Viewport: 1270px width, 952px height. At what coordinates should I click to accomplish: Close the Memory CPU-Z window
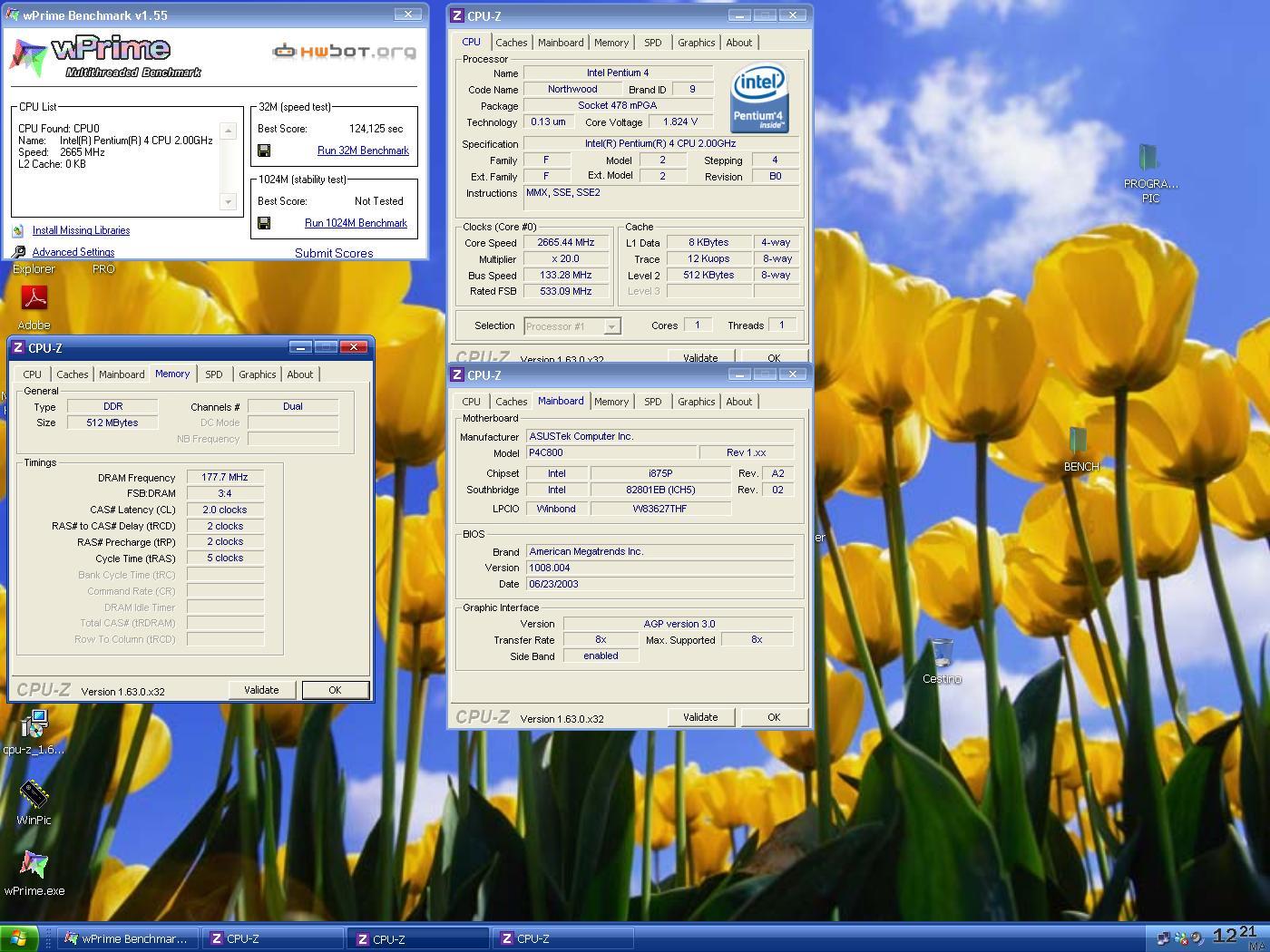point(354,347)
